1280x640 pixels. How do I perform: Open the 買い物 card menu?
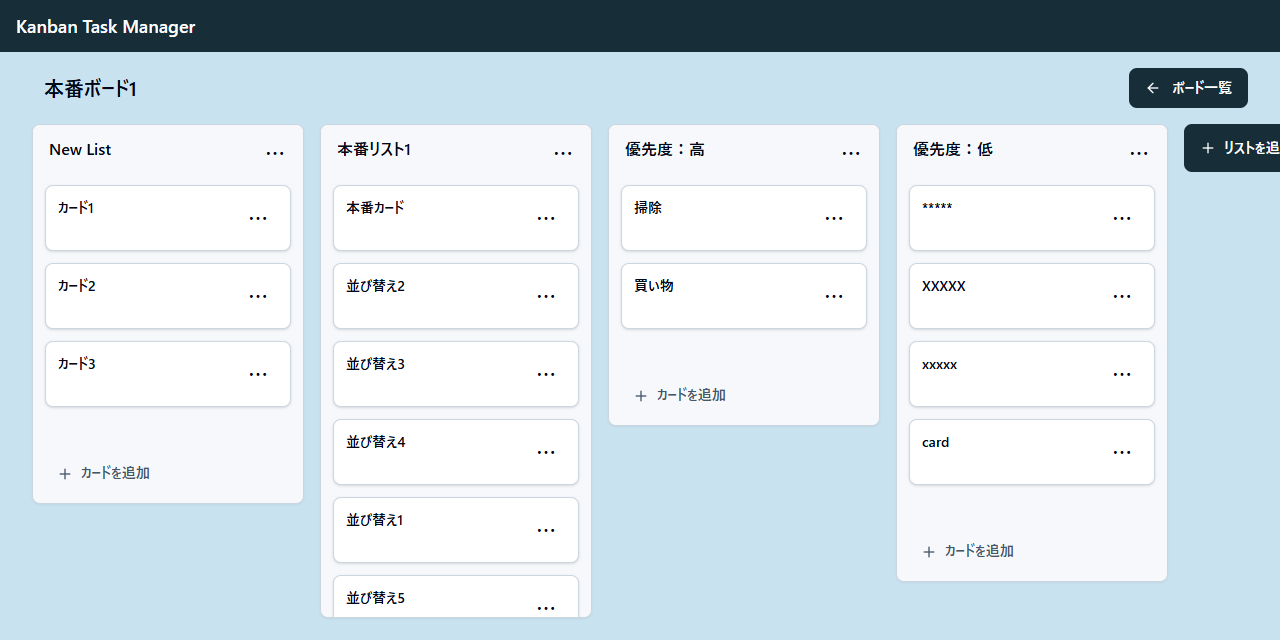834,296
